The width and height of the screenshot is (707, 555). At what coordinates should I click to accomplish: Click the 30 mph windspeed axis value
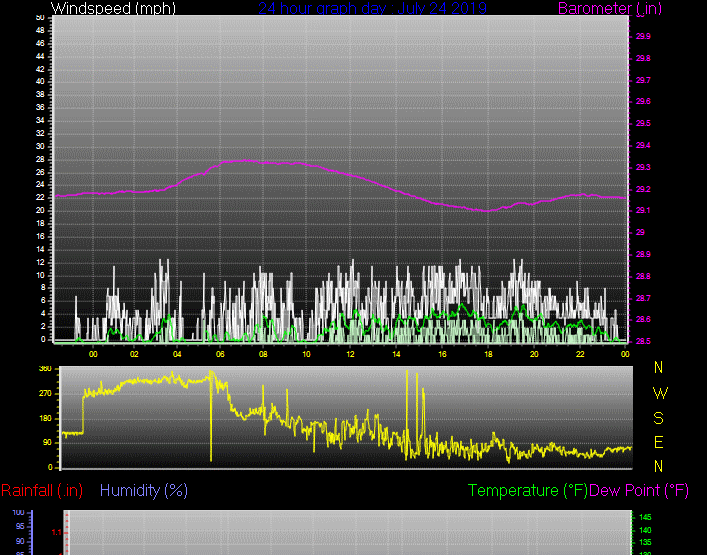[39, 146]
